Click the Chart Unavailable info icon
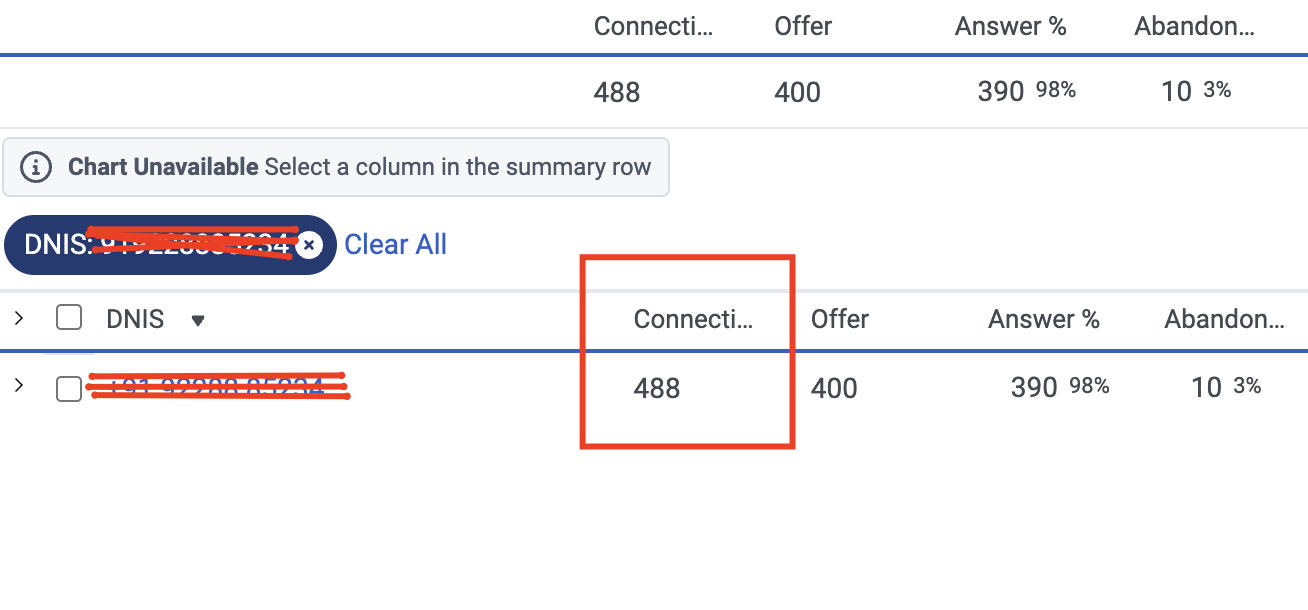The image size is (1308, 610). [x=36, y=167]
